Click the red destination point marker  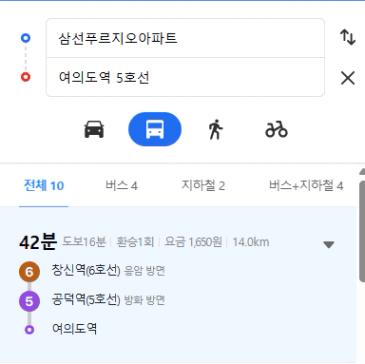click(x=26, y=77)
